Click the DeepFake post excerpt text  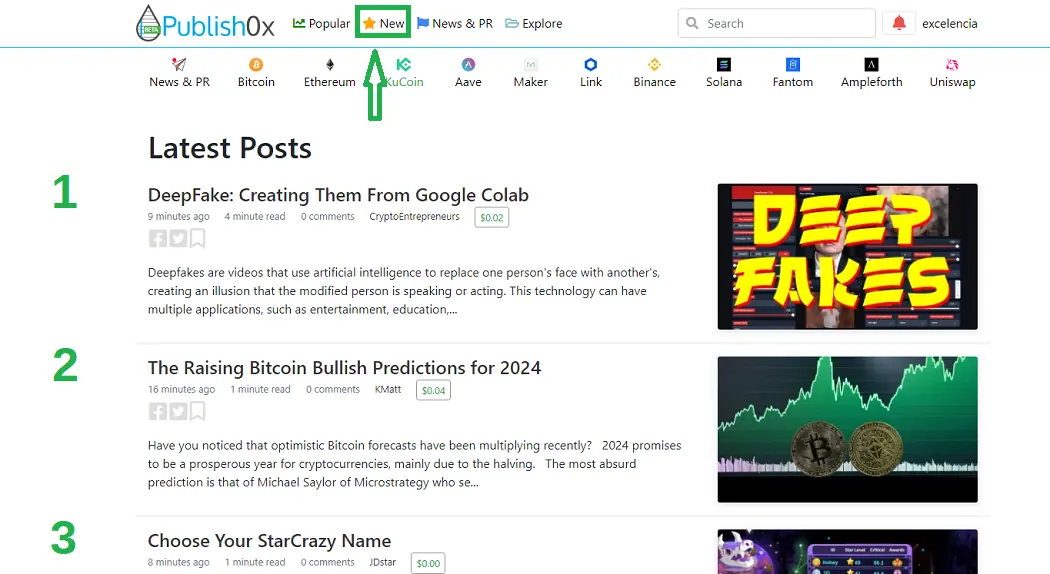[x=404, y=291]
